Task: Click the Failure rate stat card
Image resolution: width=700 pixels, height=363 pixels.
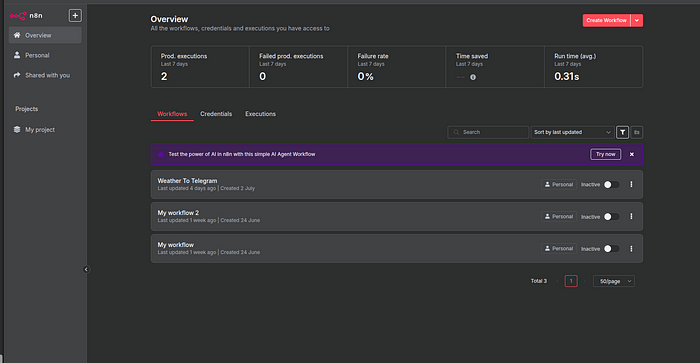Action: [396, 67]
